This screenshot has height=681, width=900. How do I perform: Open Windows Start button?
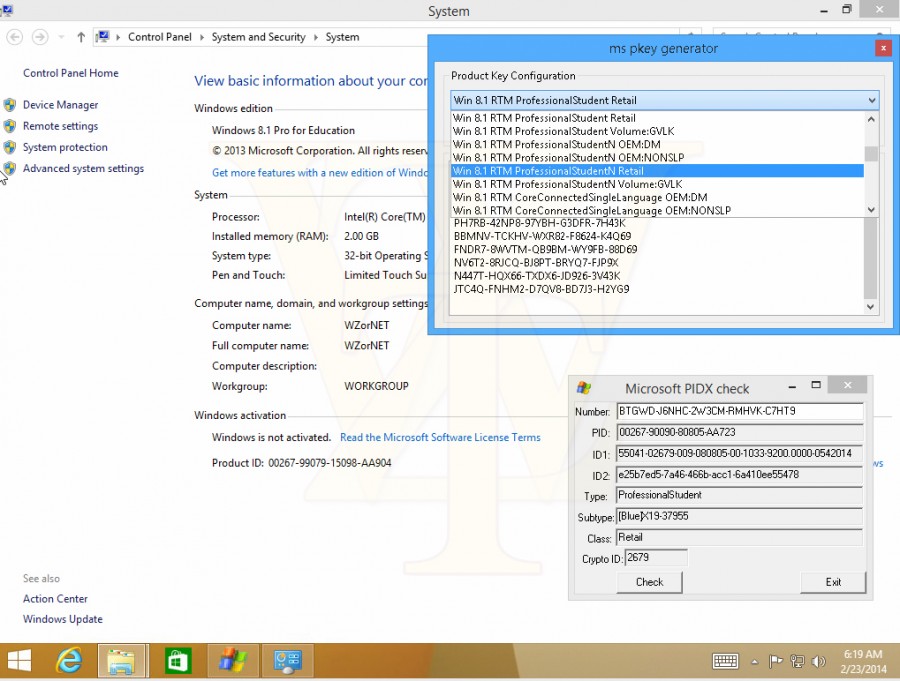tap(19, 661)
